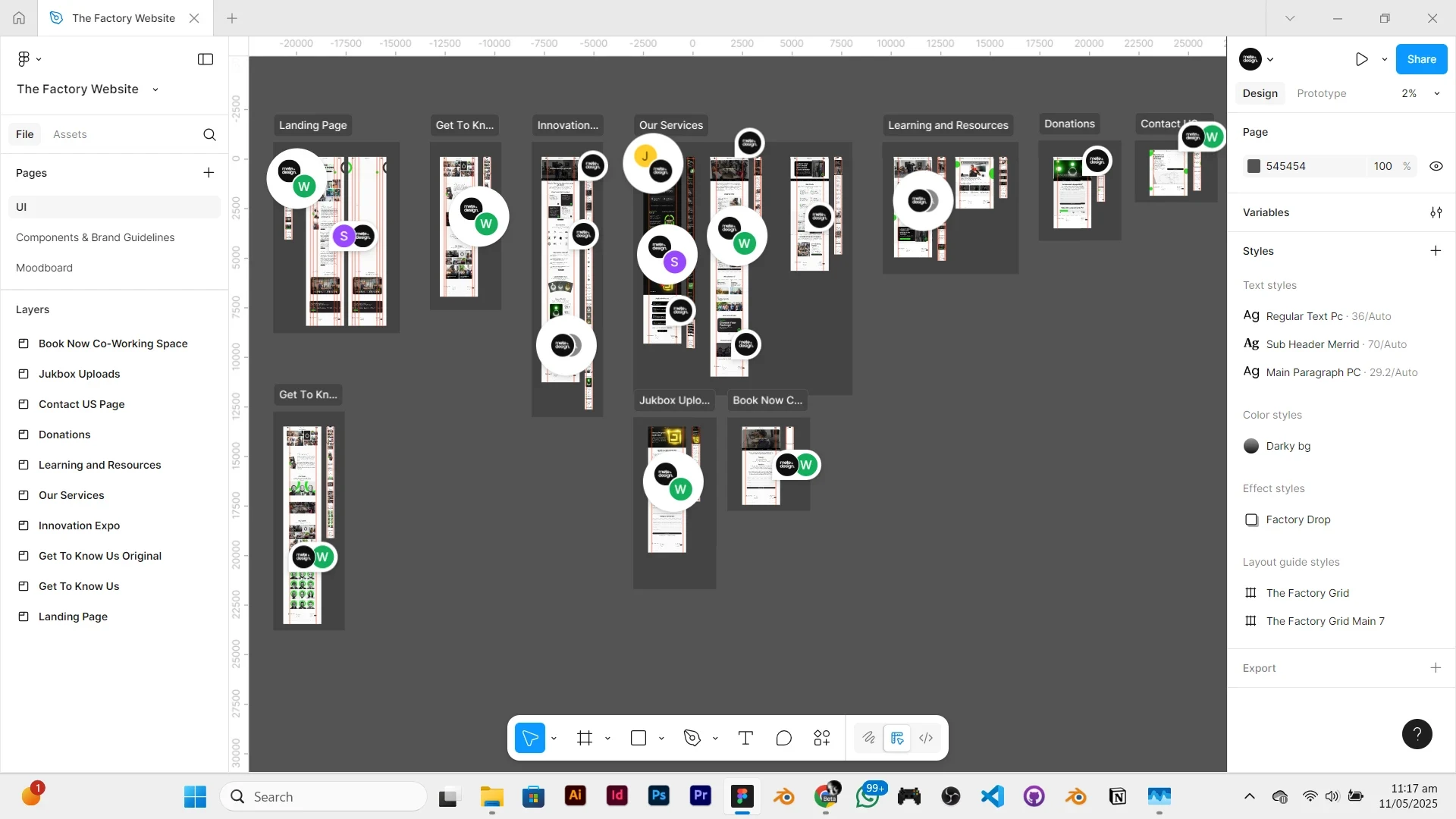
Task: Click the Share button
Action: click(x=1420, y=59)
